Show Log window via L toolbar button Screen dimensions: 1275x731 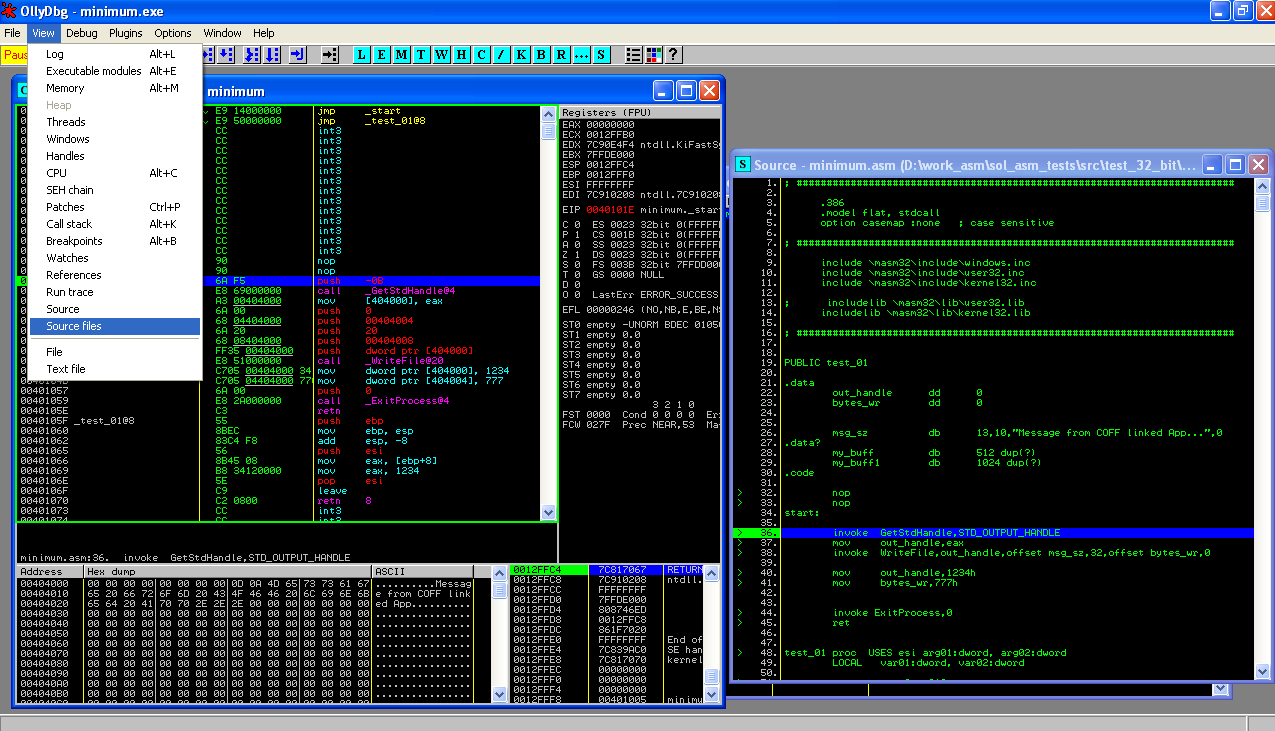tap(361, 54)
